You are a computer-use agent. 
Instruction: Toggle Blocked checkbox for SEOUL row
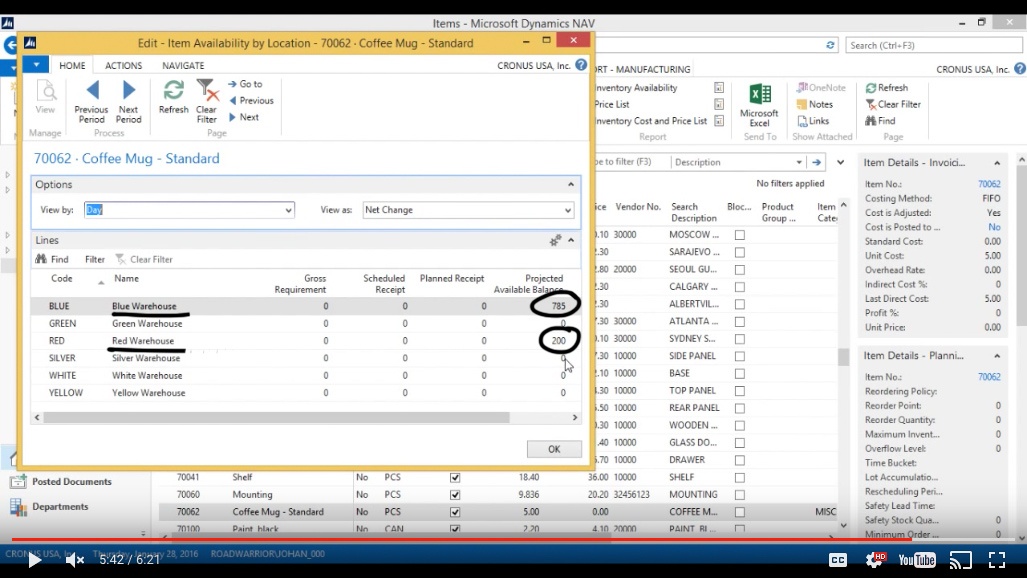point(739,269)
